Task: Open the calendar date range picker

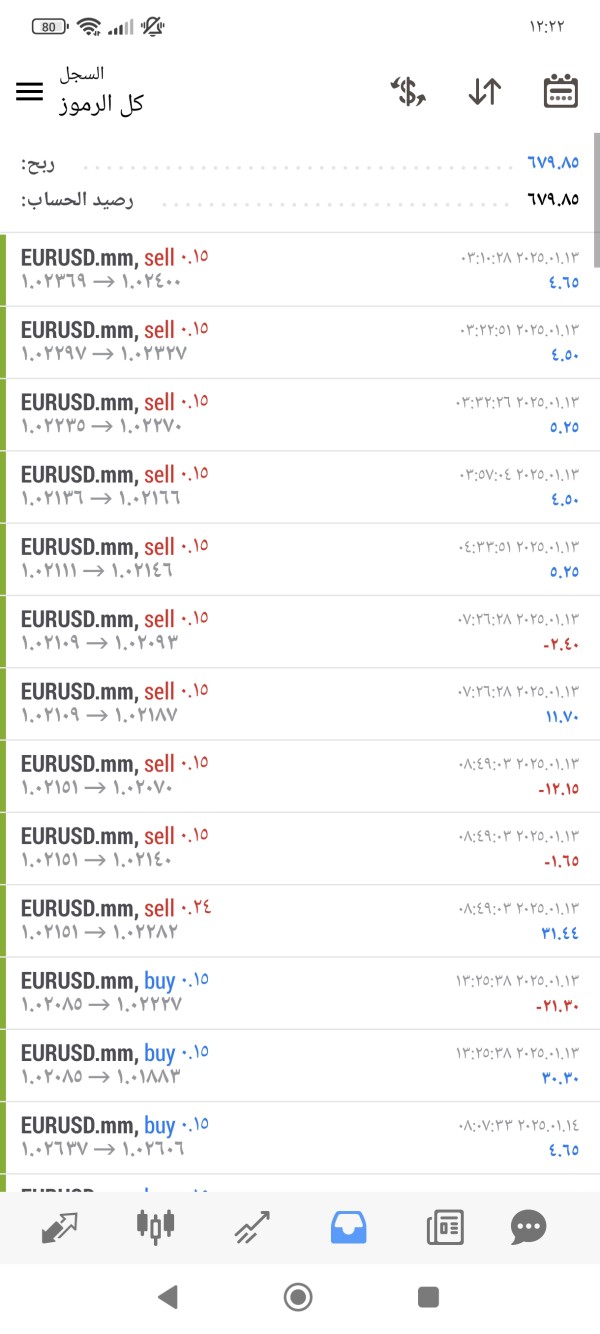Action: 560,92
